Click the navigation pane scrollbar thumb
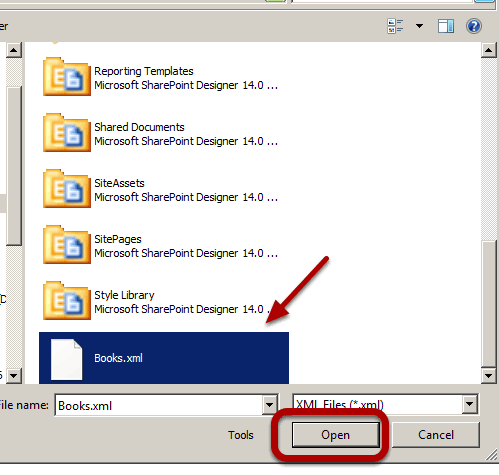This screenshot has width=499, height=475. click(x=14, y=166)
